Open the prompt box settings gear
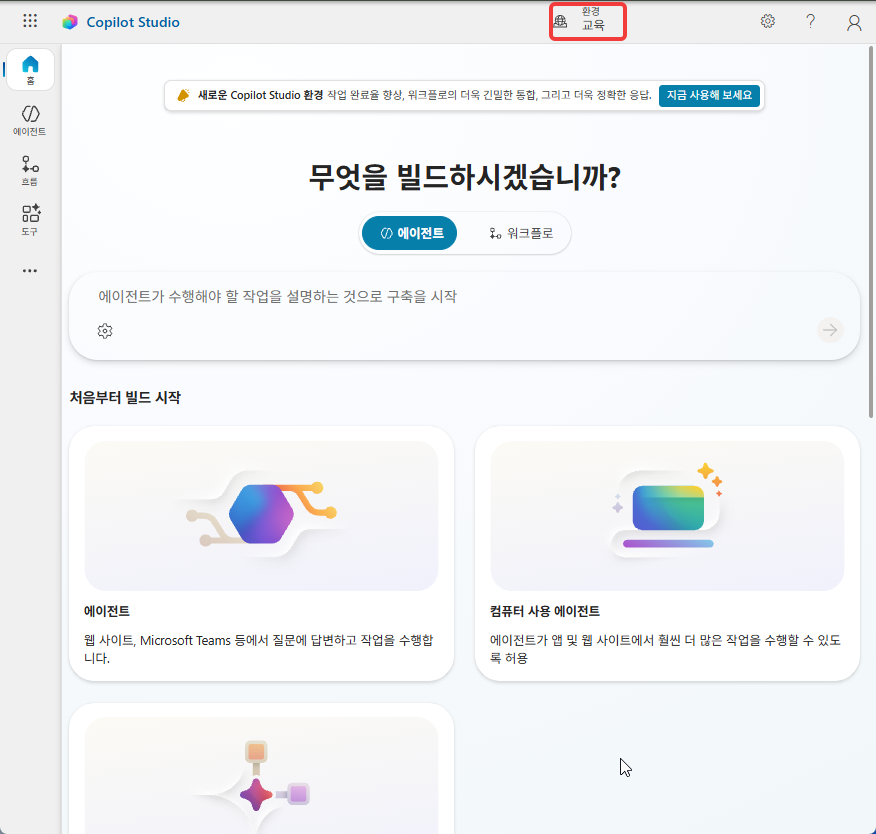Screen dimensions: 876x834 click(105, 331)
